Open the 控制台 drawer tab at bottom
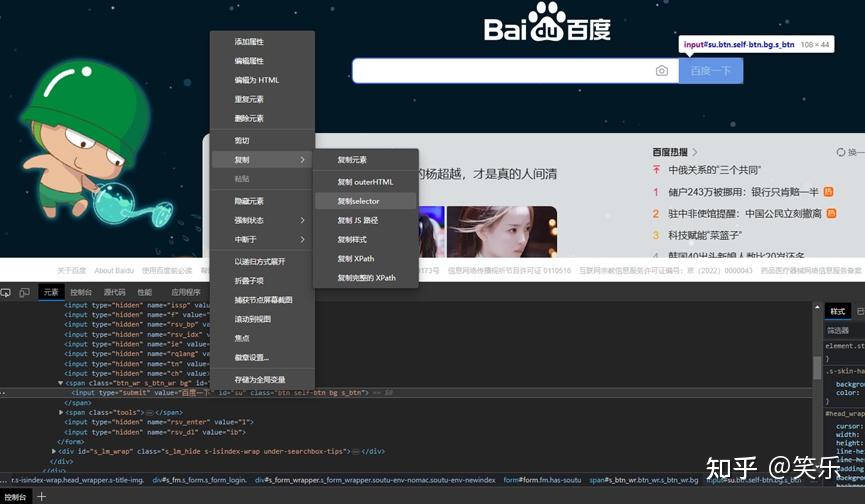Screen dimensions: 865x504 (x=15, y=497)
